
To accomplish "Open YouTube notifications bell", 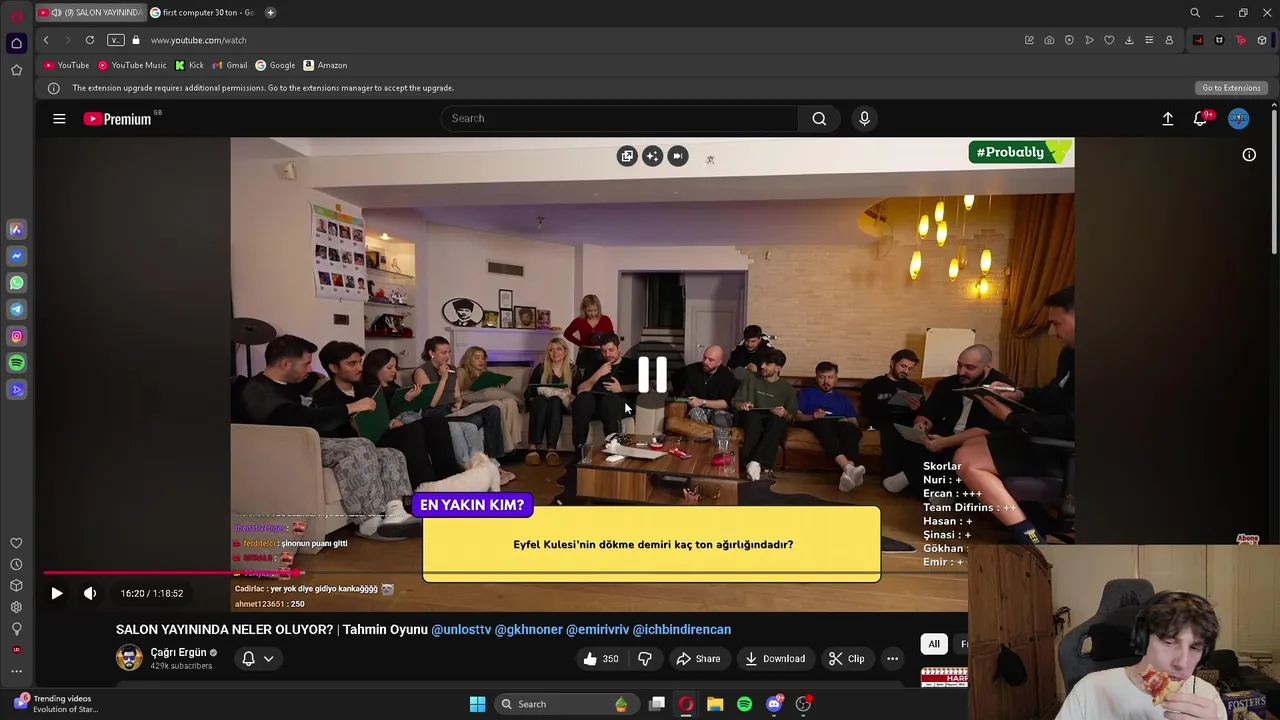I will [x=1201, y=118].
